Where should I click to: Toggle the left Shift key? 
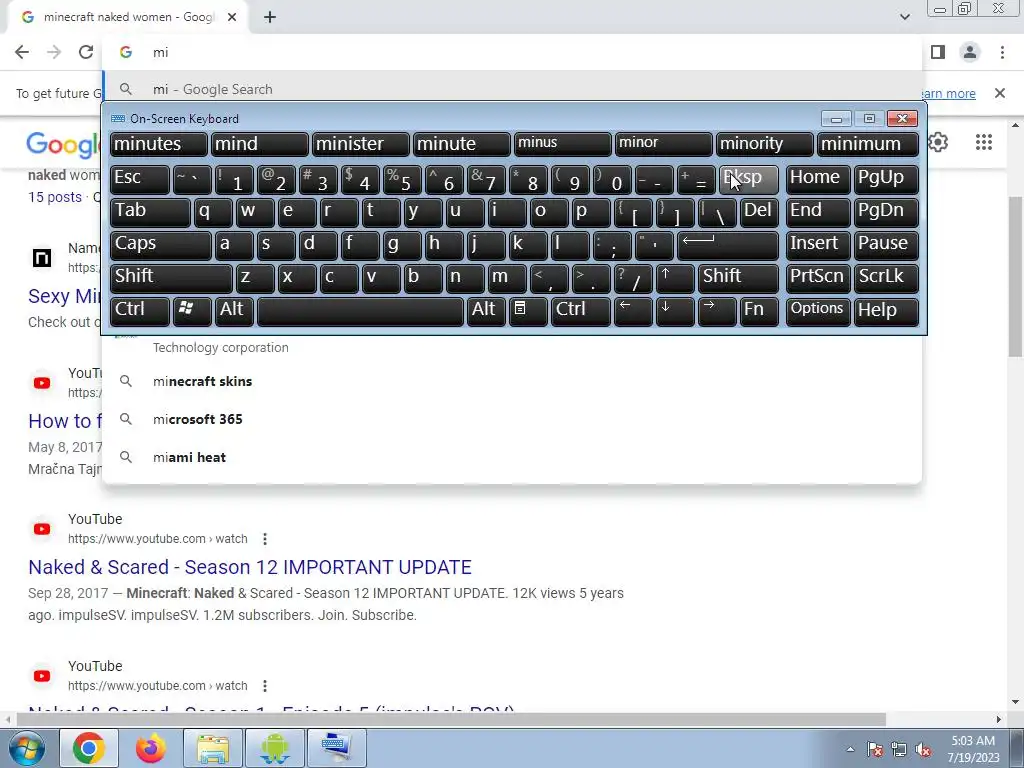(x=171, y=278)
